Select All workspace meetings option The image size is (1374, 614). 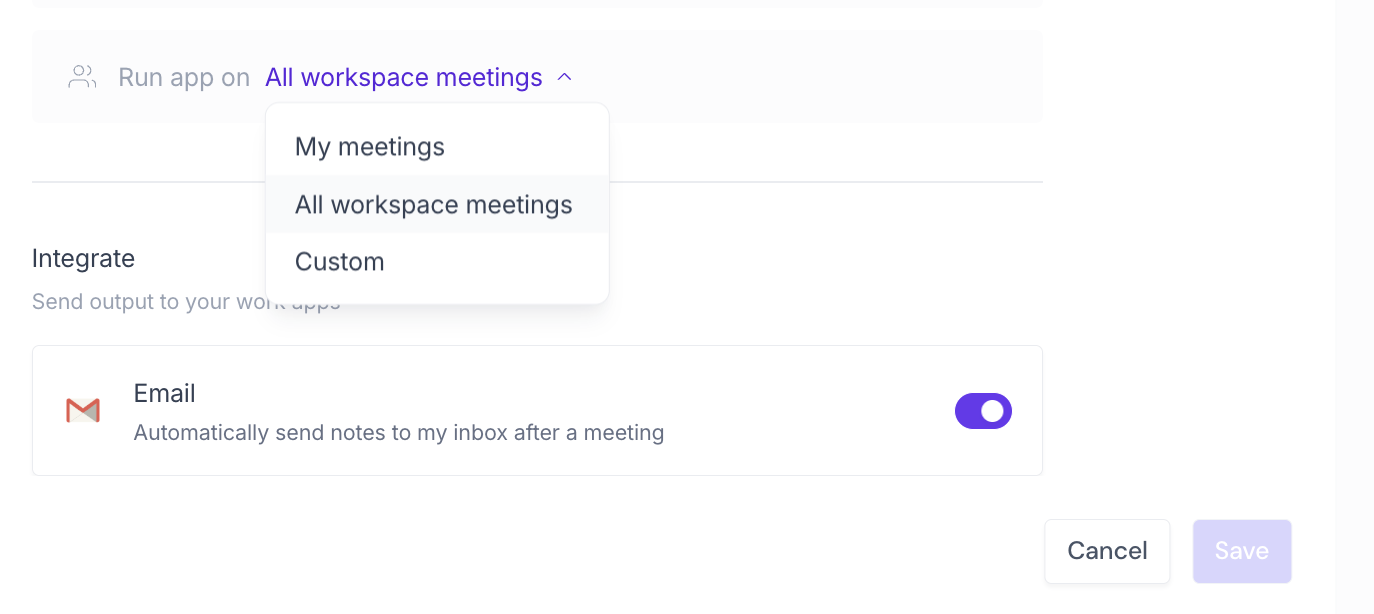pyautogui.click(x=433, y=204)
